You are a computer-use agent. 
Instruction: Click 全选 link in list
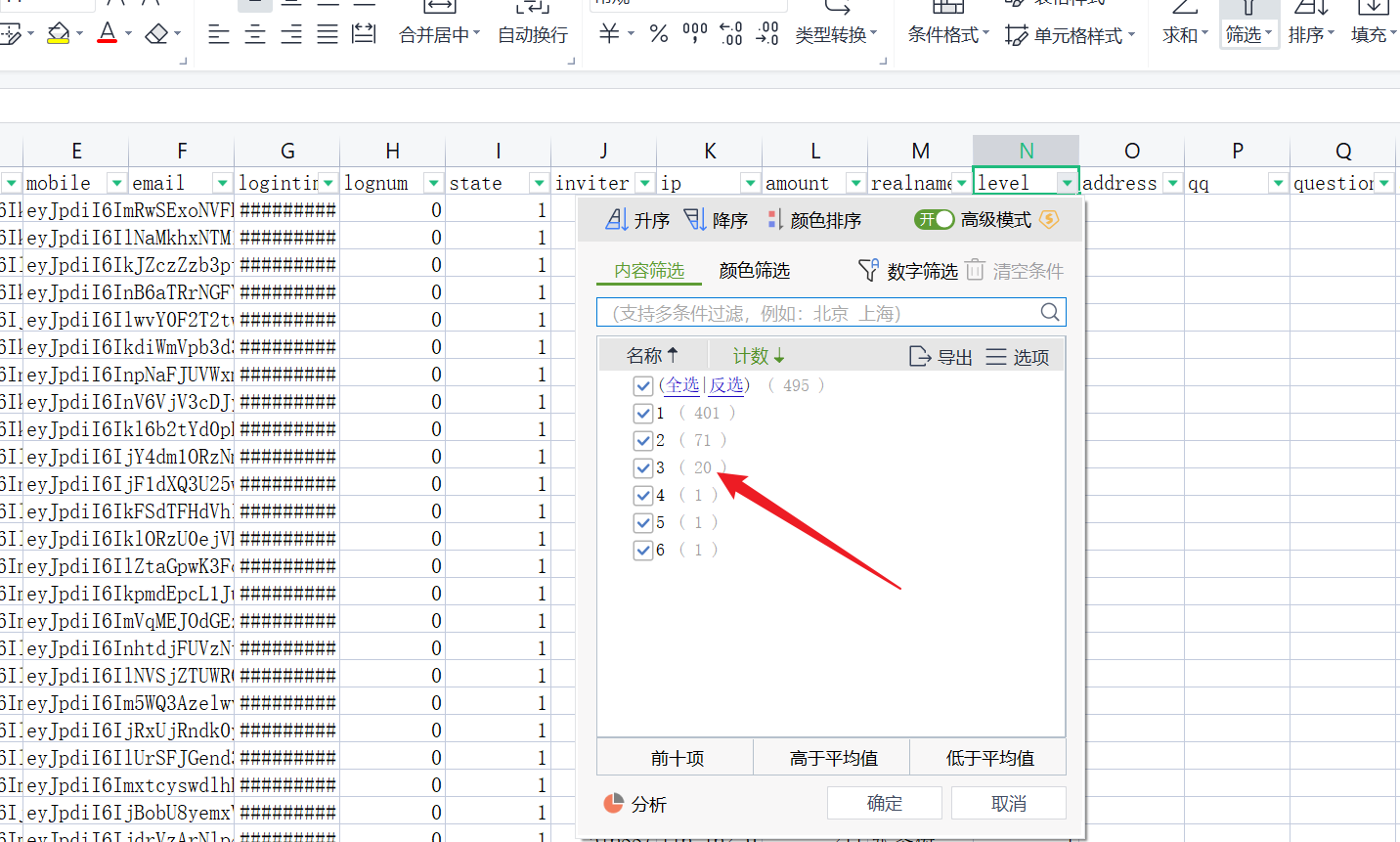tap(683, 385)
